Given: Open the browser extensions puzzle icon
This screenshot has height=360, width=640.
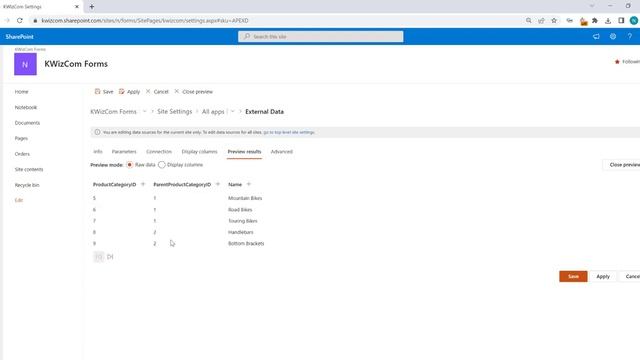Looking at the screenshot, I should click(x=595, y=20).
